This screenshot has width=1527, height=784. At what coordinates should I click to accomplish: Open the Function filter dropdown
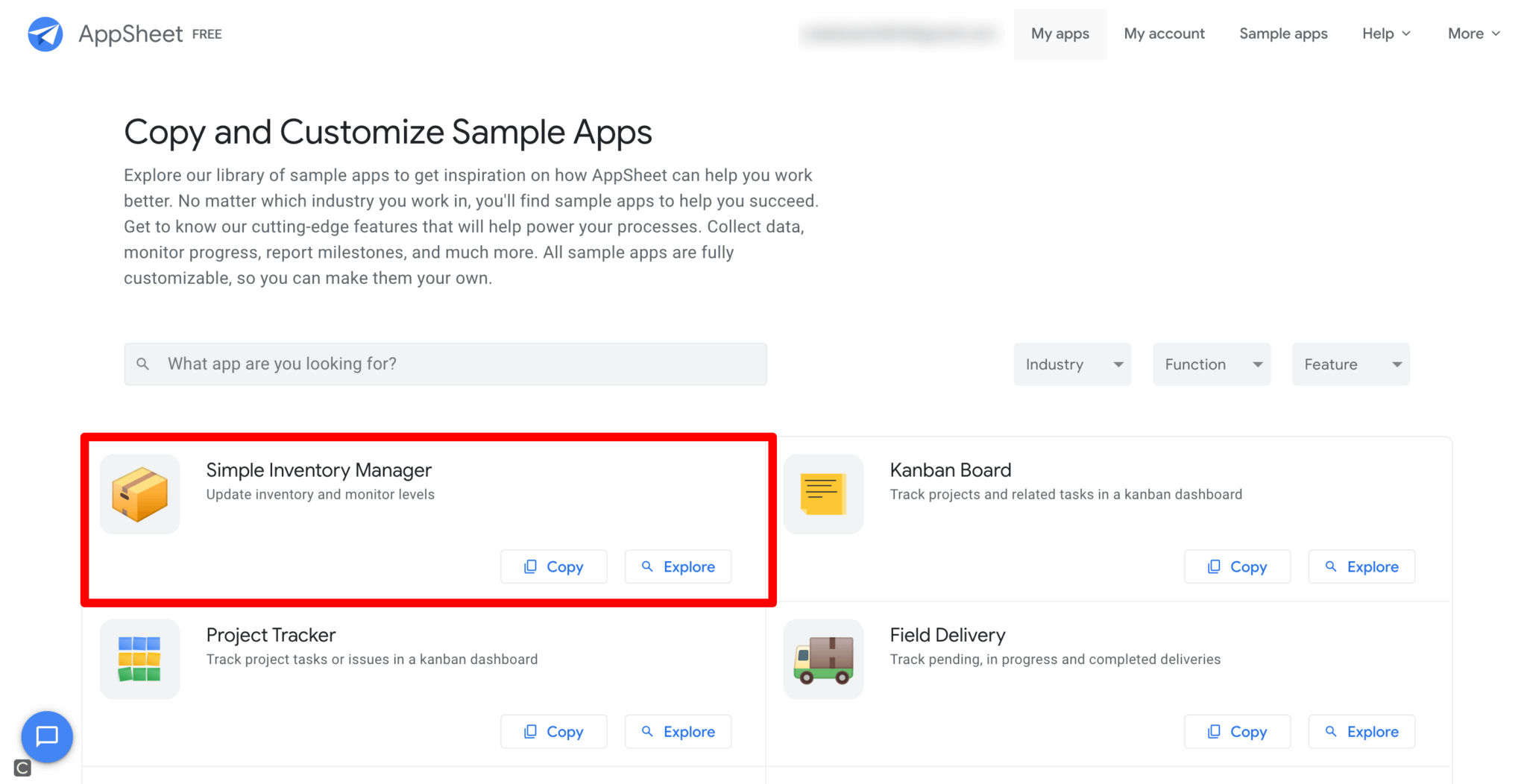click(x=1211, y=364)
